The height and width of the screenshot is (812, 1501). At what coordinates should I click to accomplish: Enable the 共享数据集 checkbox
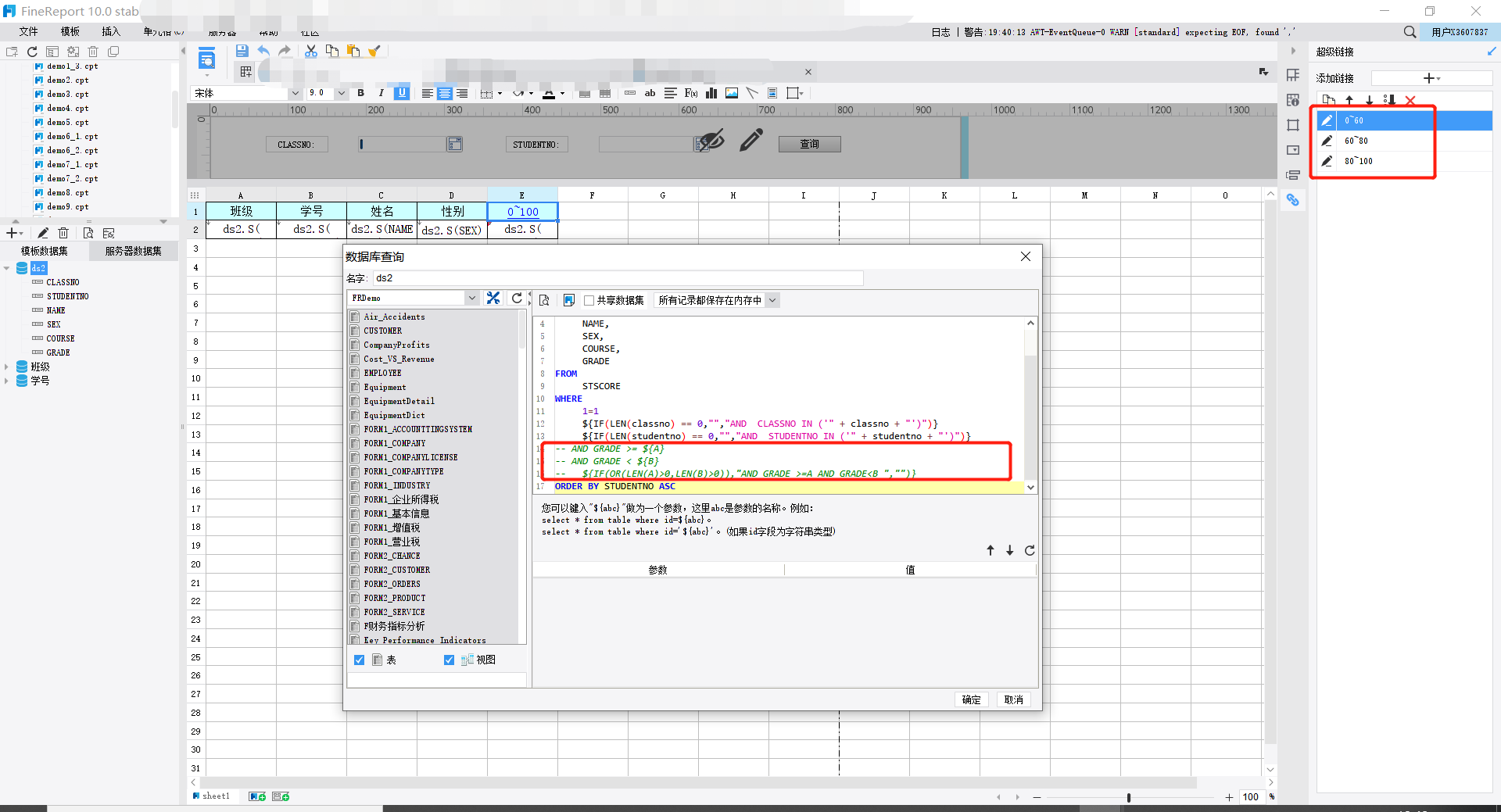(x=589, y=300)
